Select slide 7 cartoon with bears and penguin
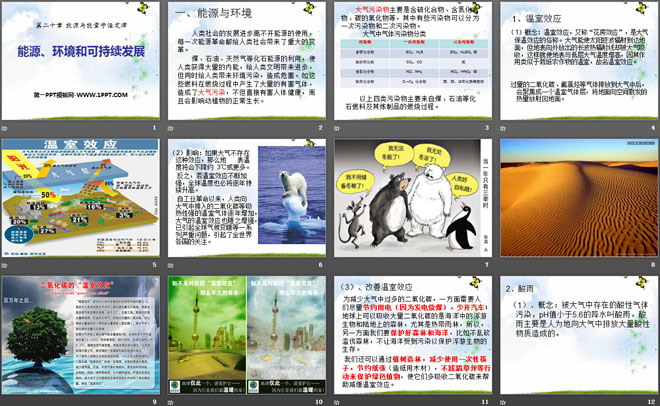The height and width of the screenshot is (406, 660). [x=413, y=198]
